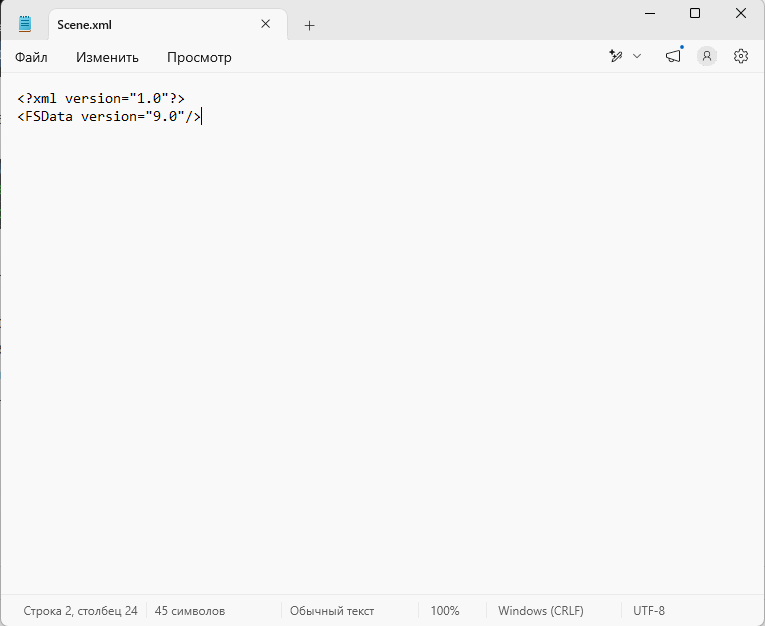This screenshot has height=626, width=765.
Task: Open the Просмотр menu
Action: click(199, 58)
